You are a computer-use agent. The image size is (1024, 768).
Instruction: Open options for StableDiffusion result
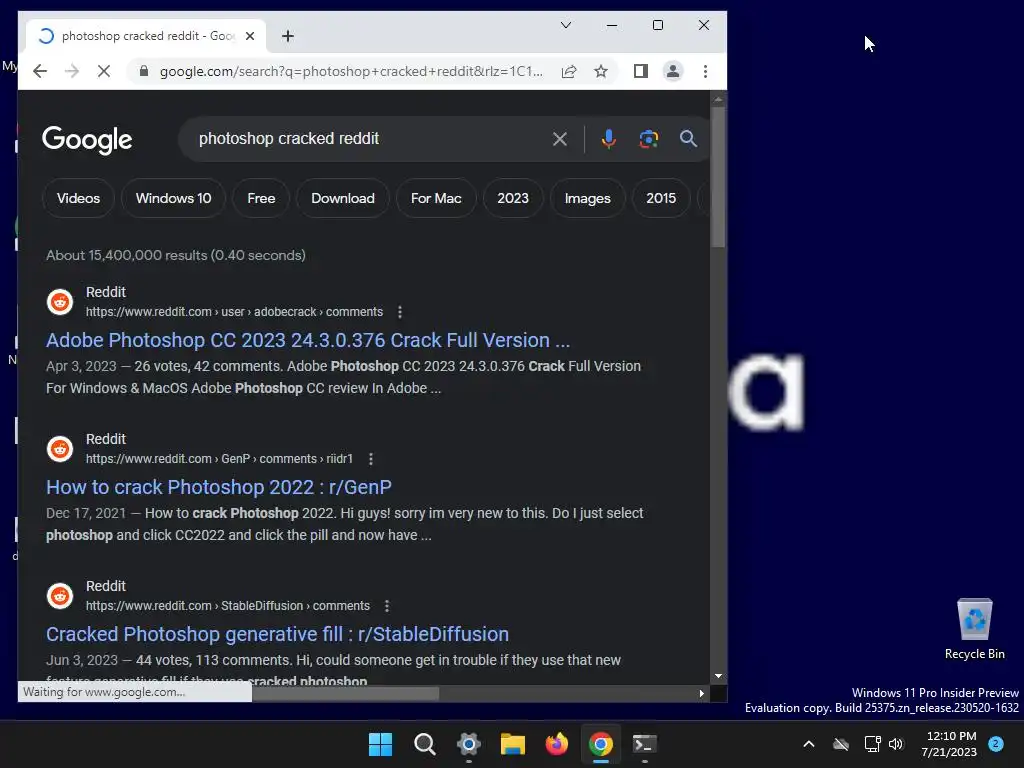coord(387,606)
